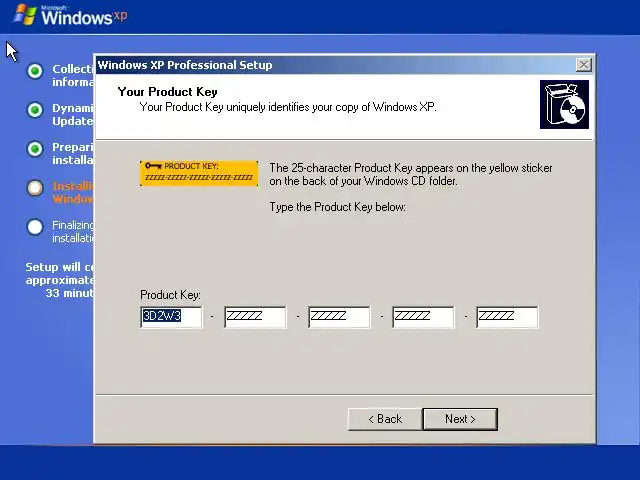Click the yellow Product Key sticker image

(199, 173)
